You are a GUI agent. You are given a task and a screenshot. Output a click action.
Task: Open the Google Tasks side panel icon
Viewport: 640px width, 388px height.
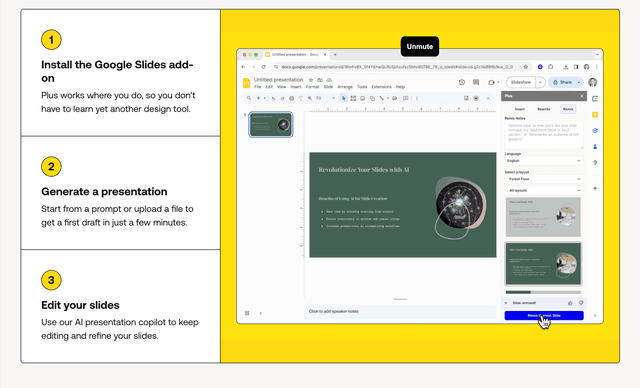click(595, 131)
